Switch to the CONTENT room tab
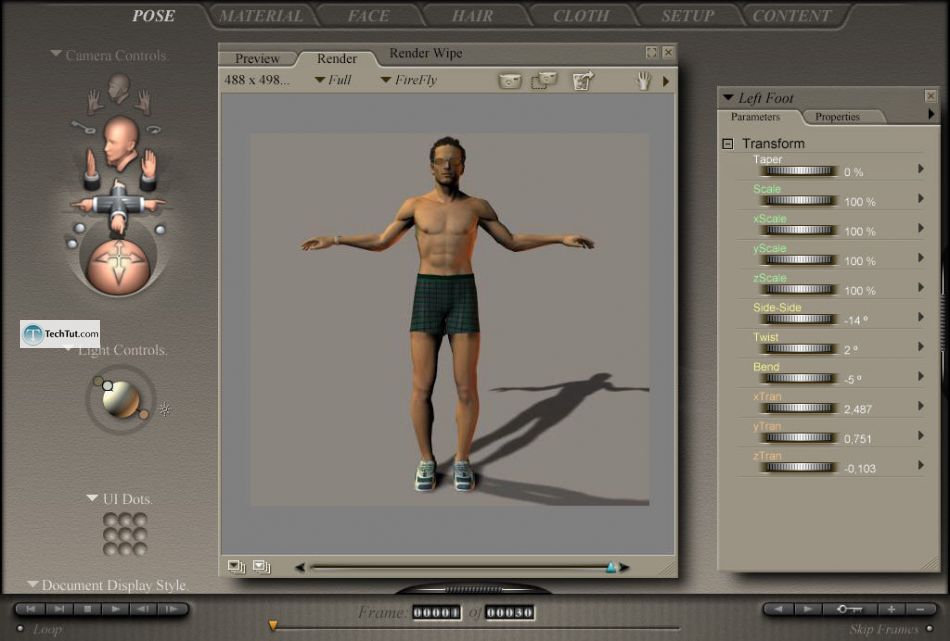 coord(792,16)
